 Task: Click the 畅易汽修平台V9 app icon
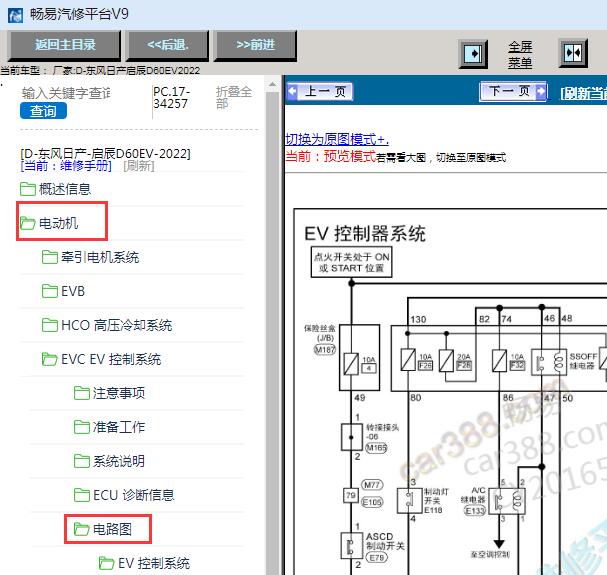click(x=15, y=15)
